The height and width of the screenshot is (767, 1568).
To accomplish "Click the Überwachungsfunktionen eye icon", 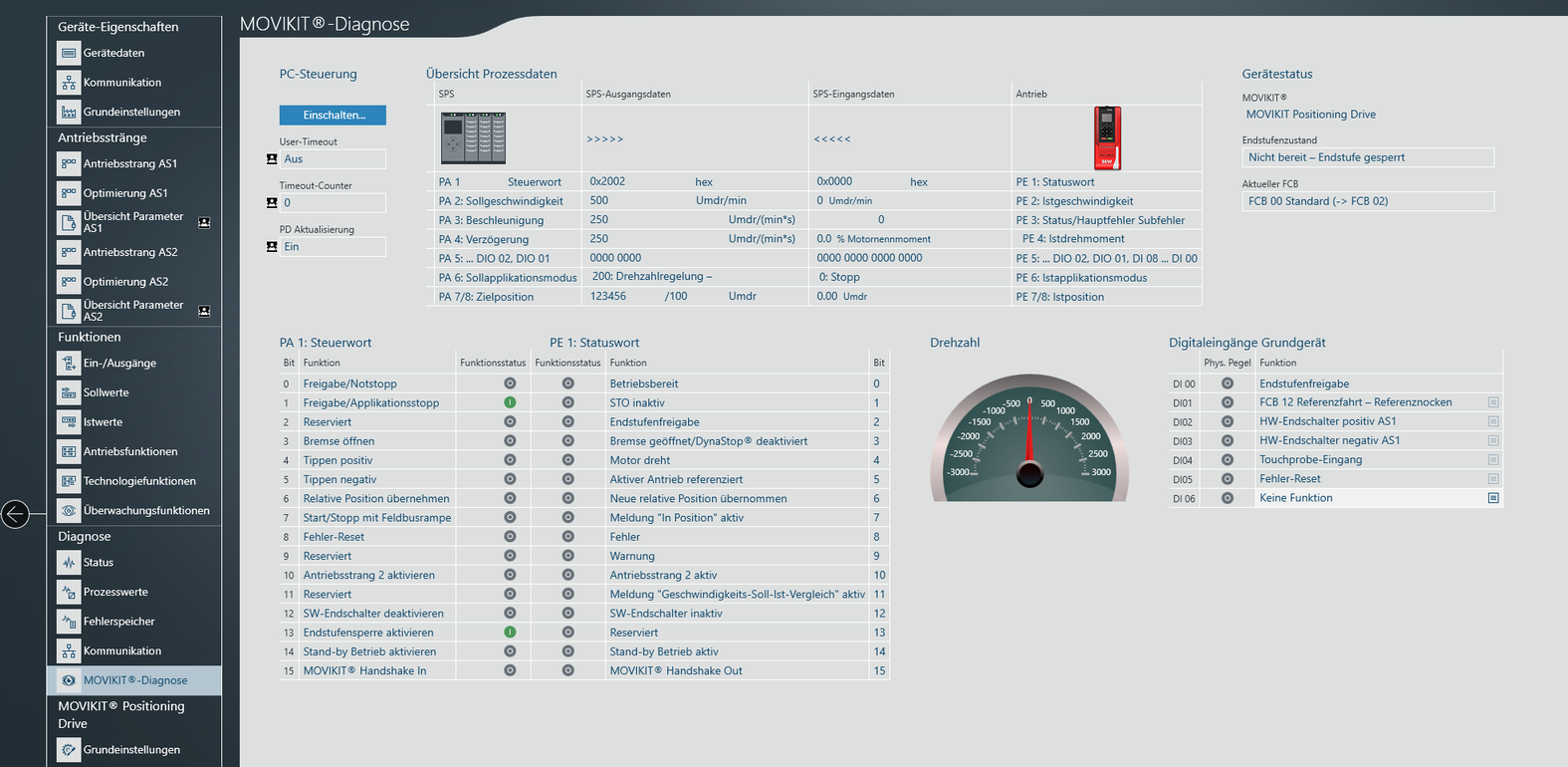I will [68, 511].
